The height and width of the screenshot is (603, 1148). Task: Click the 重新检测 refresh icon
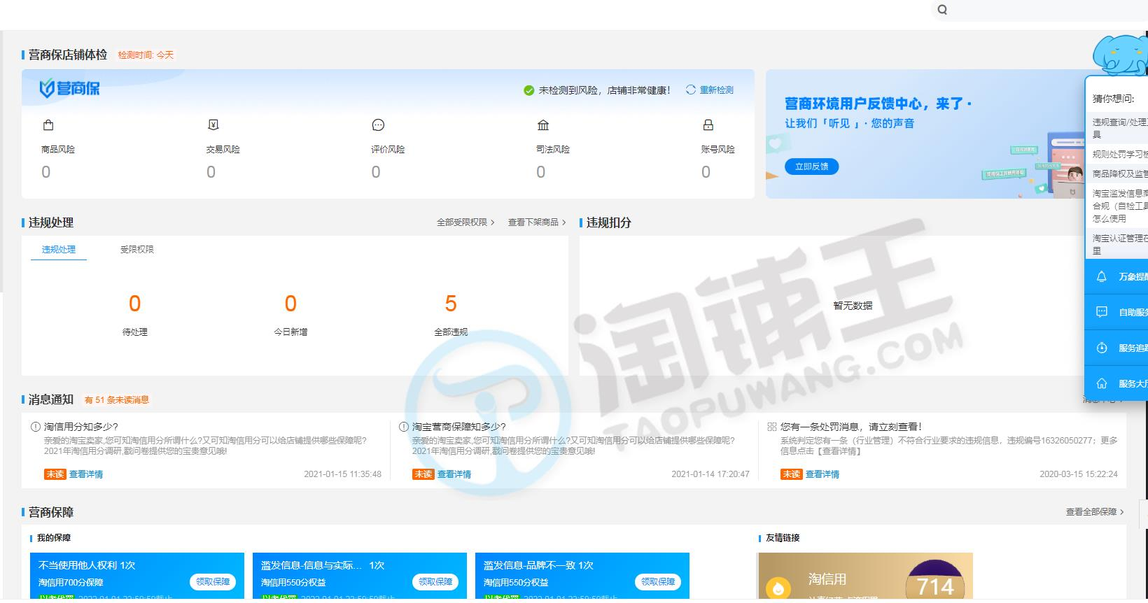(x=690, y=90)
